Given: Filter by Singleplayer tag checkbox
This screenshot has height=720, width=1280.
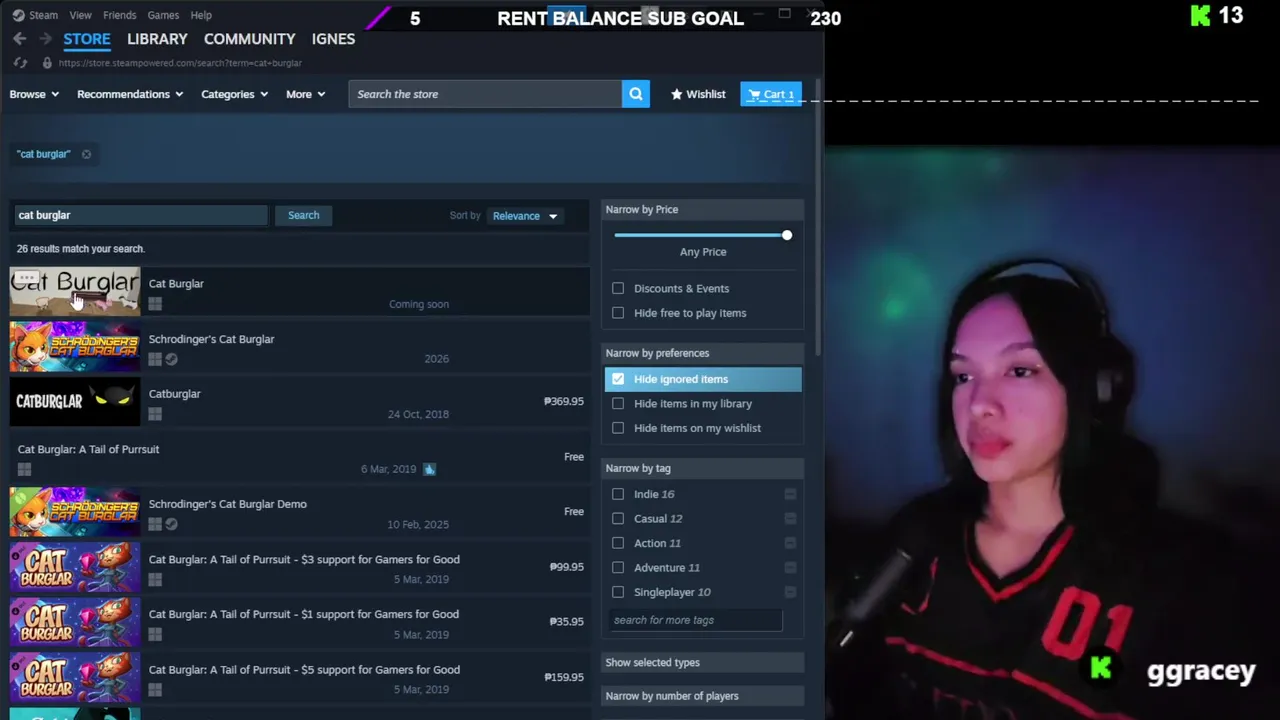Looking at the screenshot, I should 618,592.
